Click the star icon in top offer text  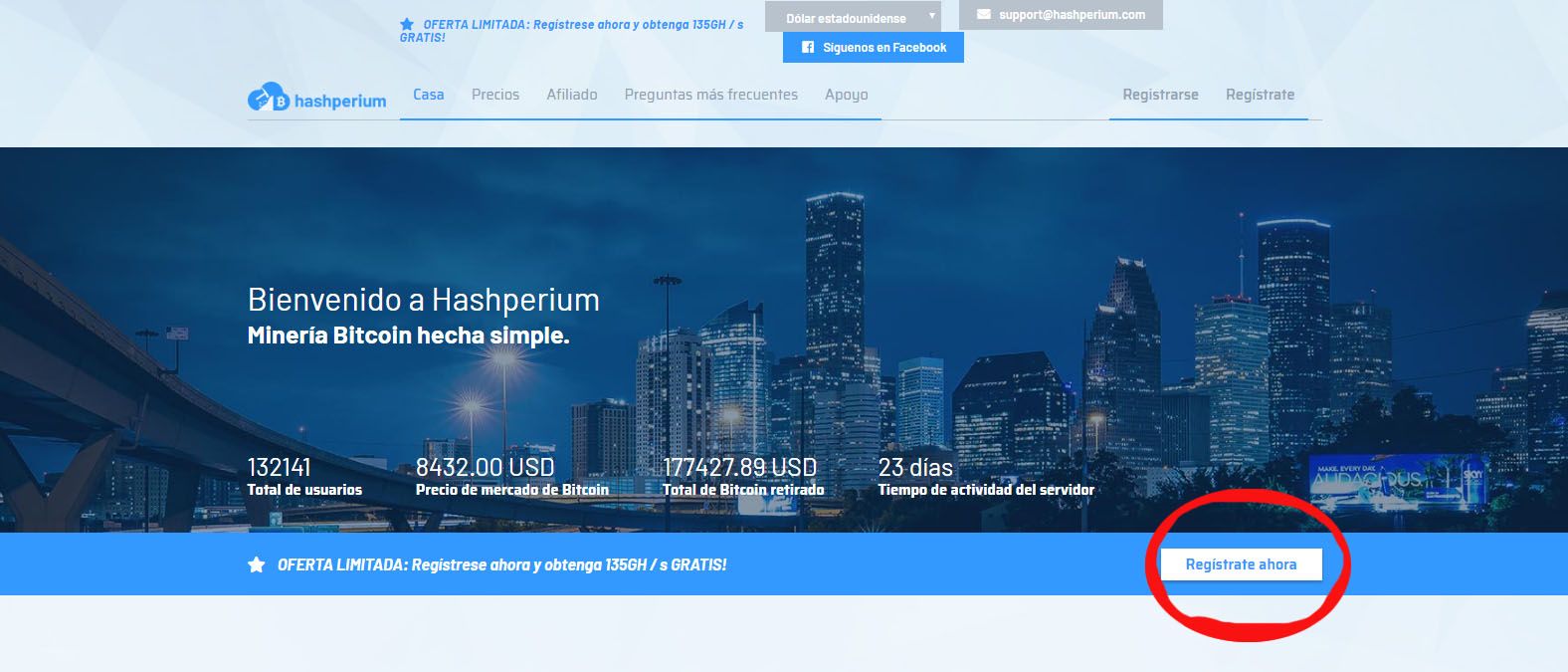pyautogui.click(x=407, y=24)
